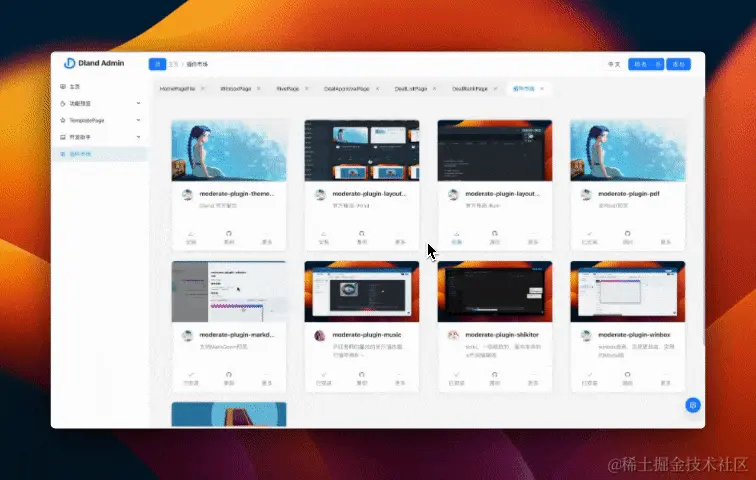The width and height of the screenshot is (756, 480).
Task: Click the moderate-plugin-theme title
Action: point(237,194)
